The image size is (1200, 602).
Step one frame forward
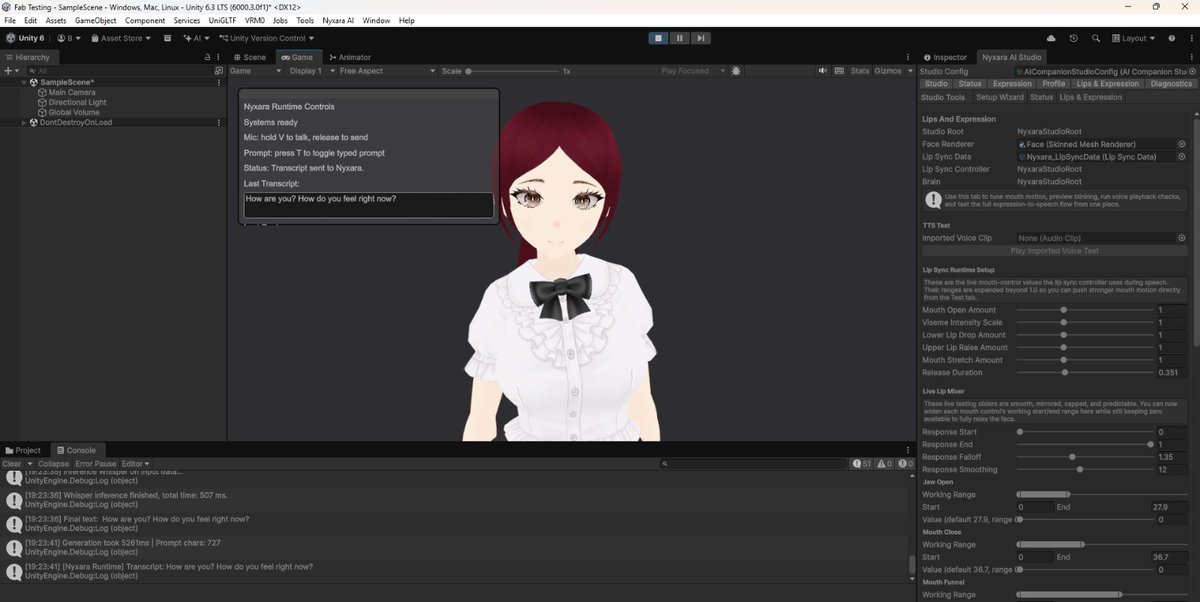[x=702, y=38]
